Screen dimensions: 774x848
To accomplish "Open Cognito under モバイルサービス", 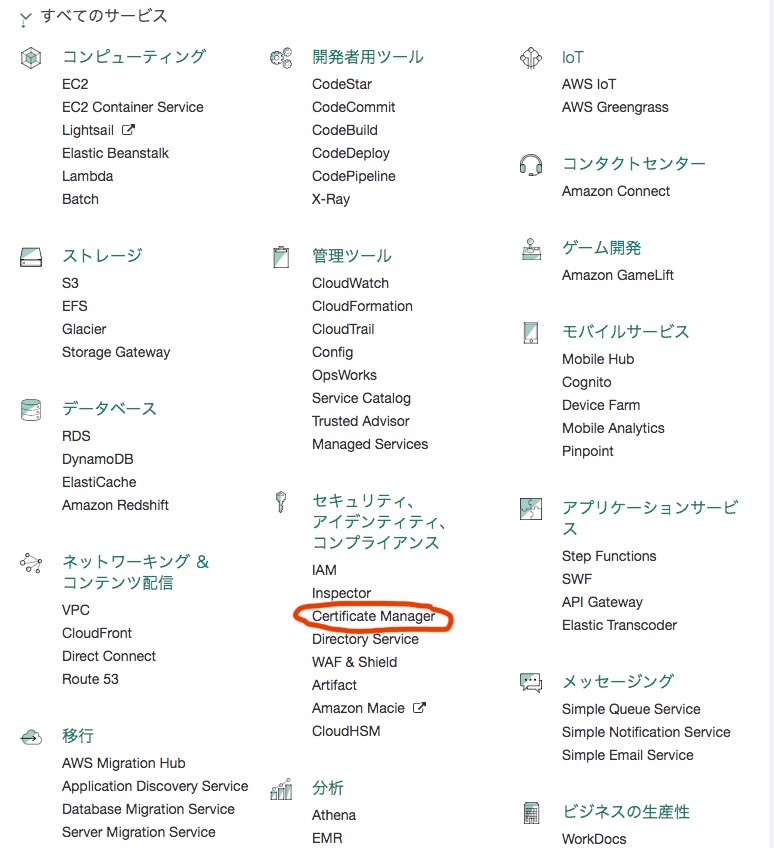I will point(586,382).
